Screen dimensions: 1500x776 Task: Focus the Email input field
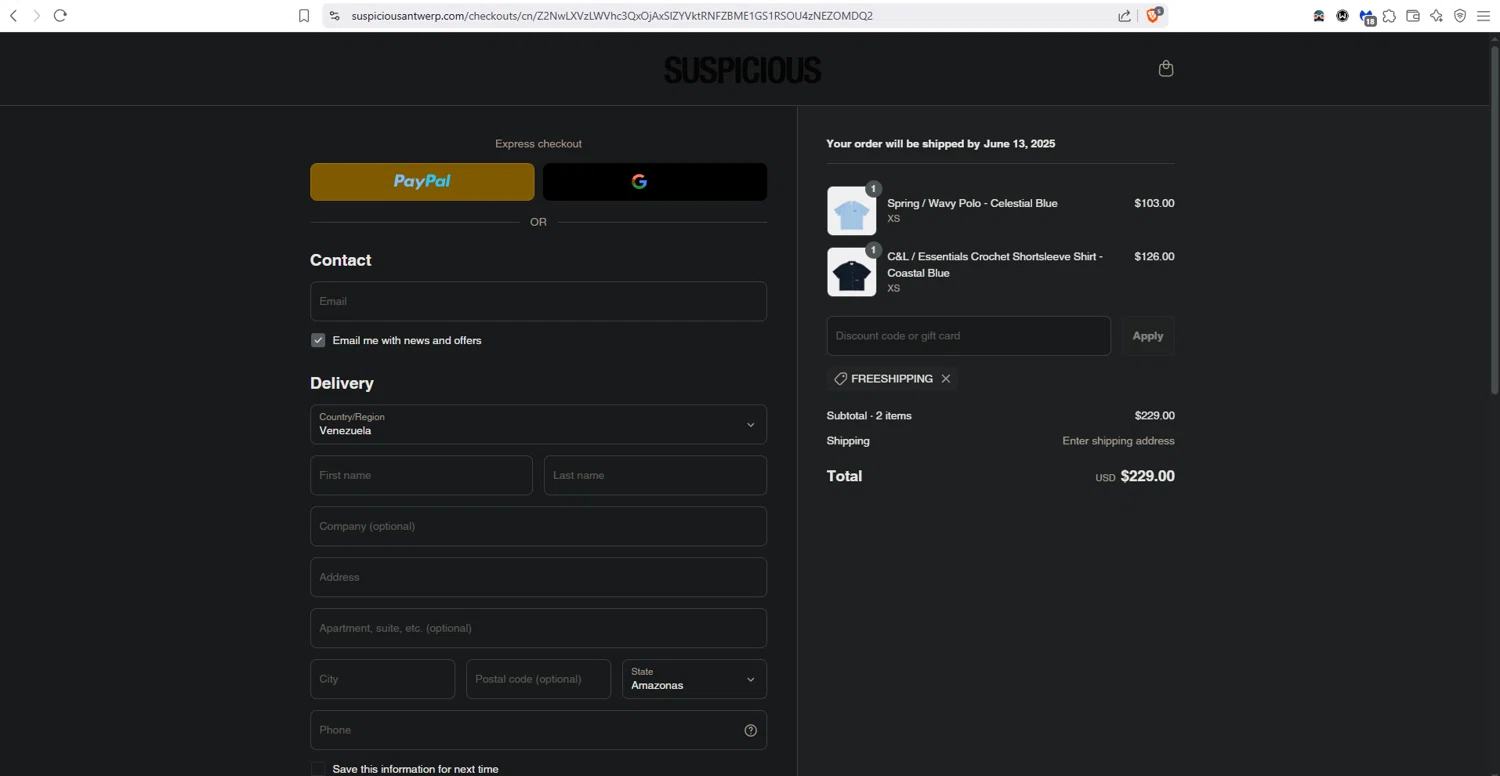coord(538,301)
